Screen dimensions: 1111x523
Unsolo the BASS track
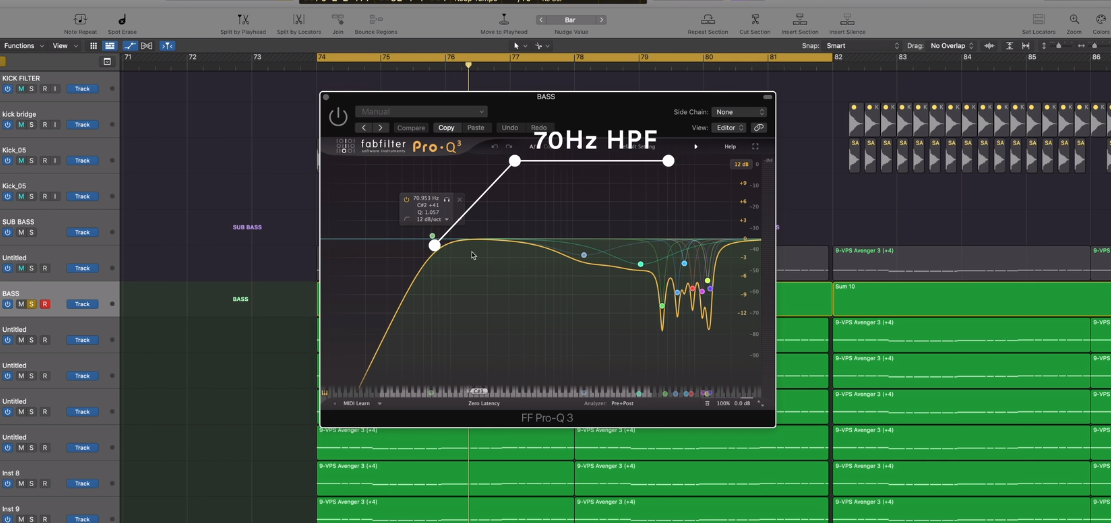pyautogui.click(x=31, y=304)
